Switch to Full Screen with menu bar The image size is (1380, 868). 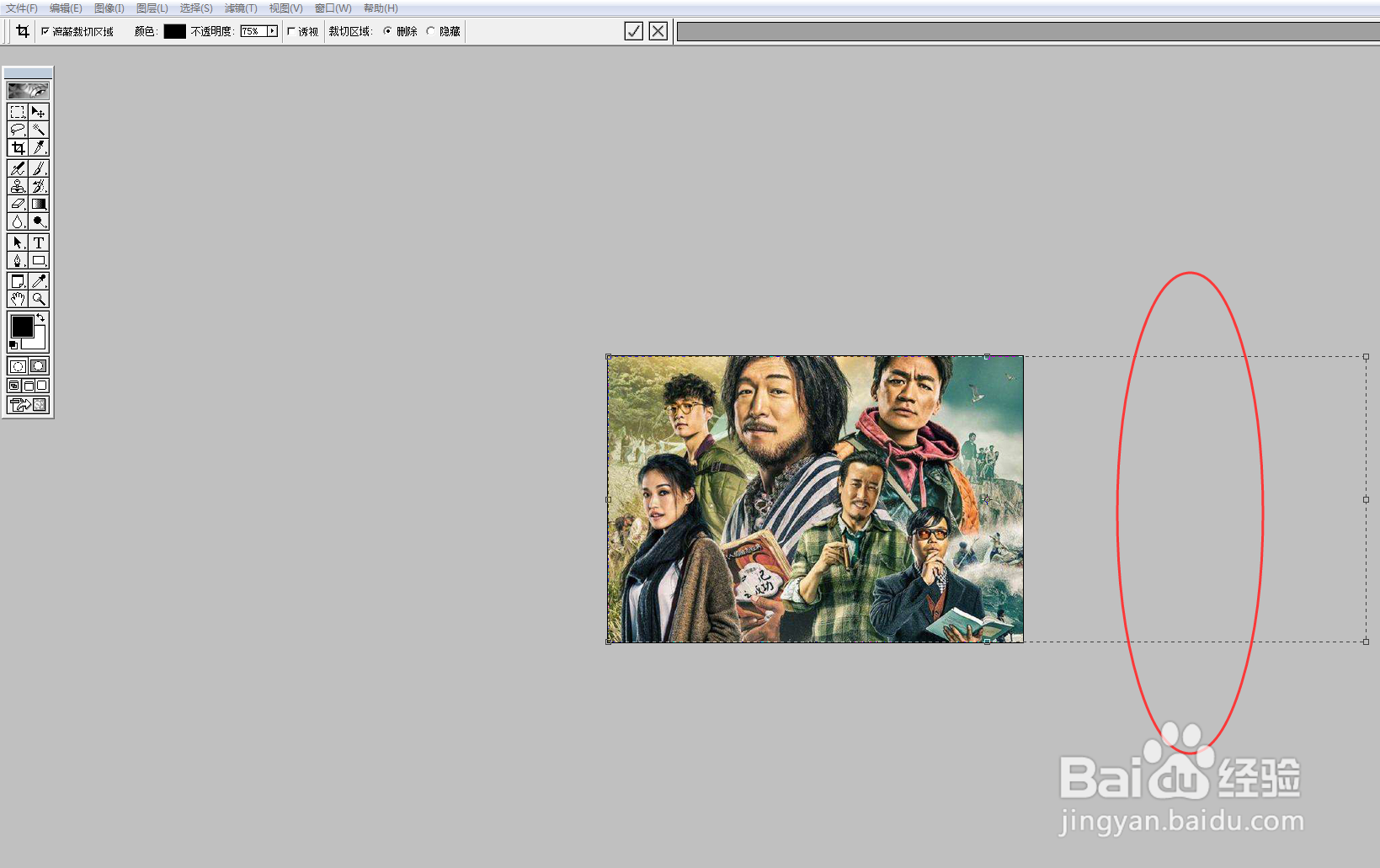[x=28, y=386]
